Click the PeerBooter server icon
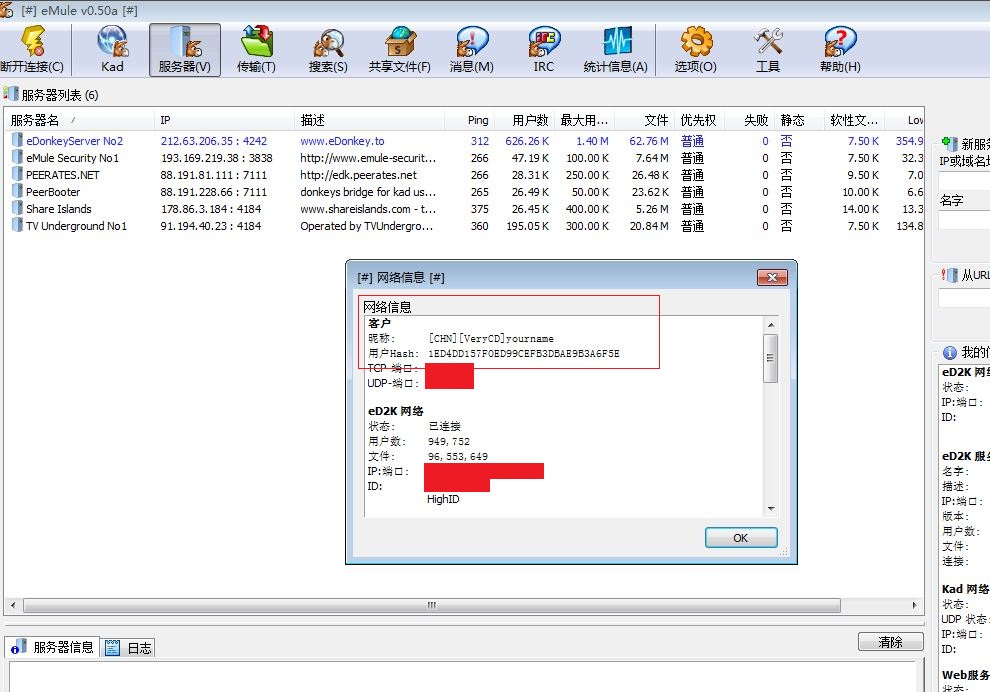 pos(17,191)
